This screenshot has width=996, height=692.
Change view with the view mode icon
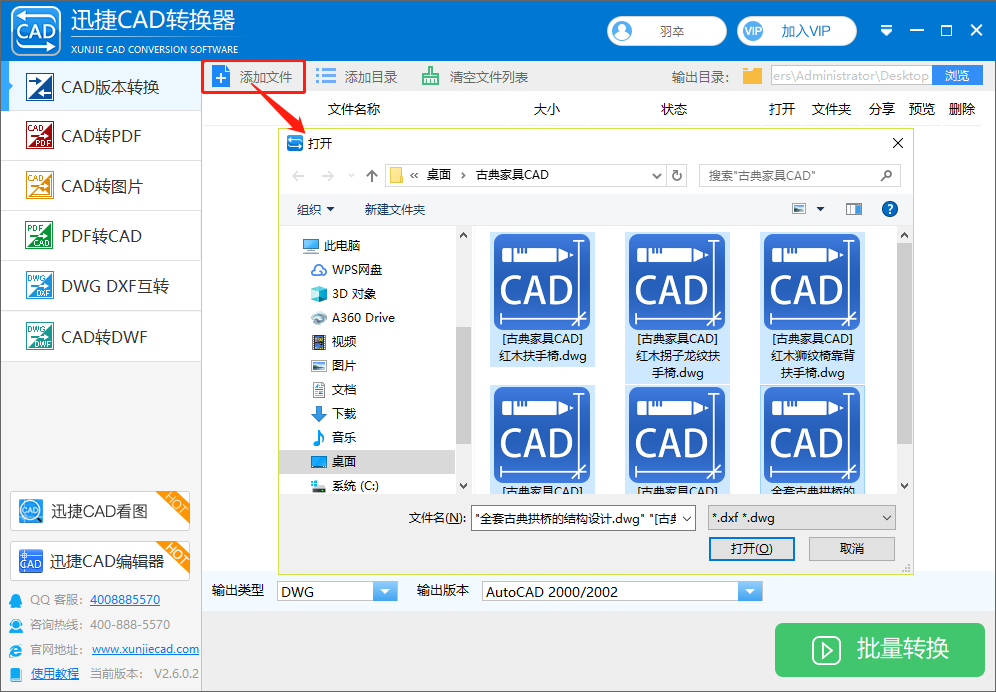coord(799,209)
